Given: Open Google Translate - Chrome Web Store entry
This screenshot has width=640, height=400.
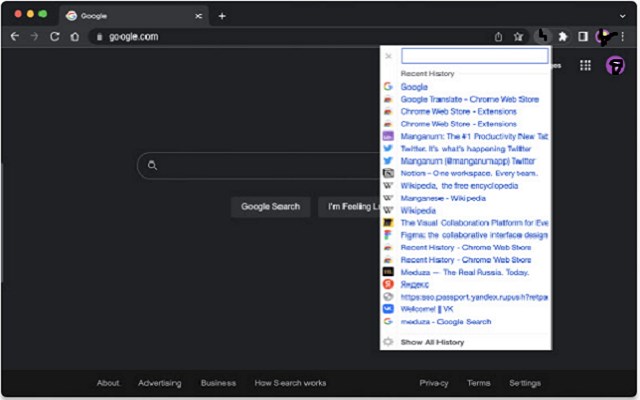Looking at the screenshot, I should tap(469, 99).
